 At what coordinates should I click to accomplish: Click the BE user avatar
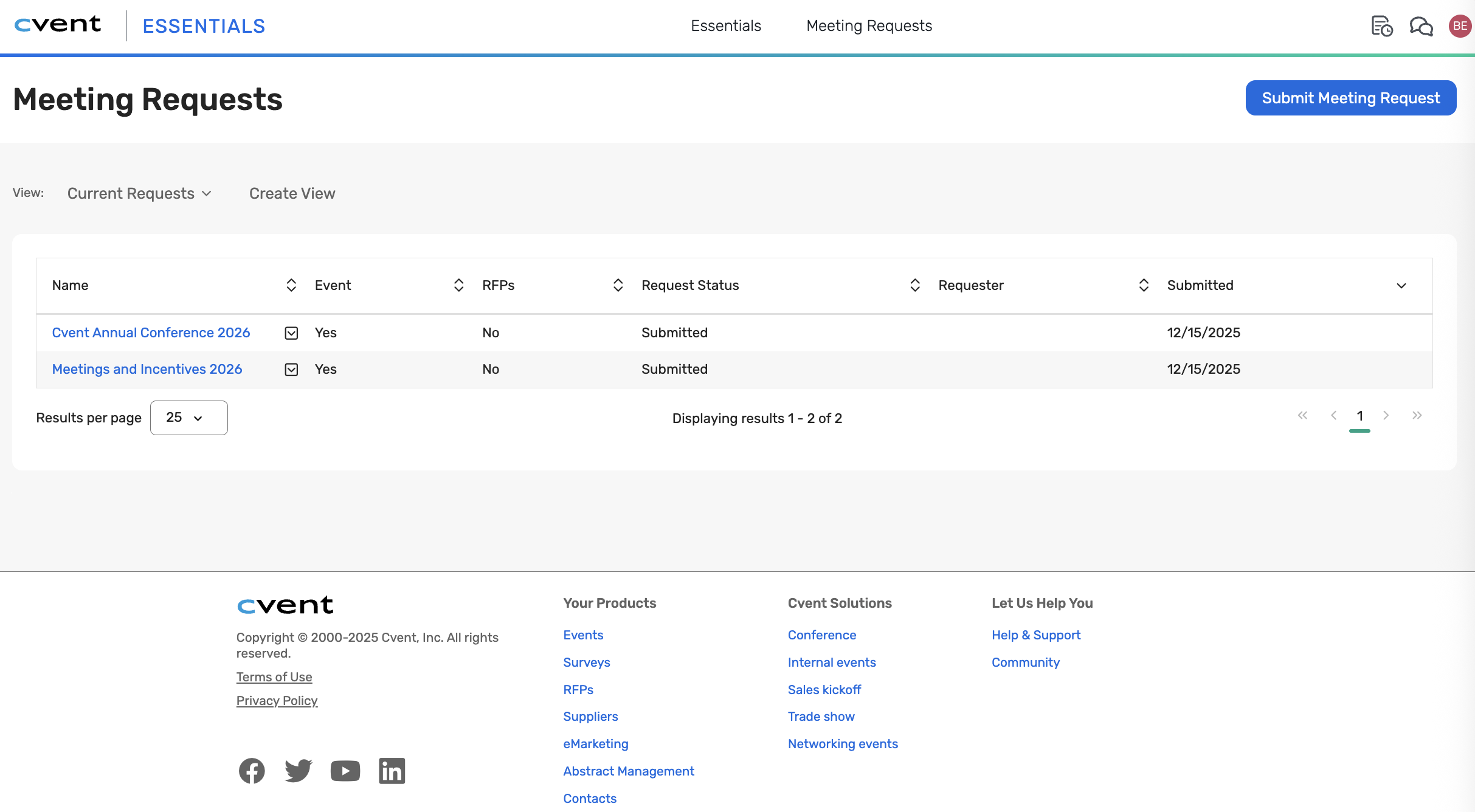pyautogui.click(x=1460, y=26)
